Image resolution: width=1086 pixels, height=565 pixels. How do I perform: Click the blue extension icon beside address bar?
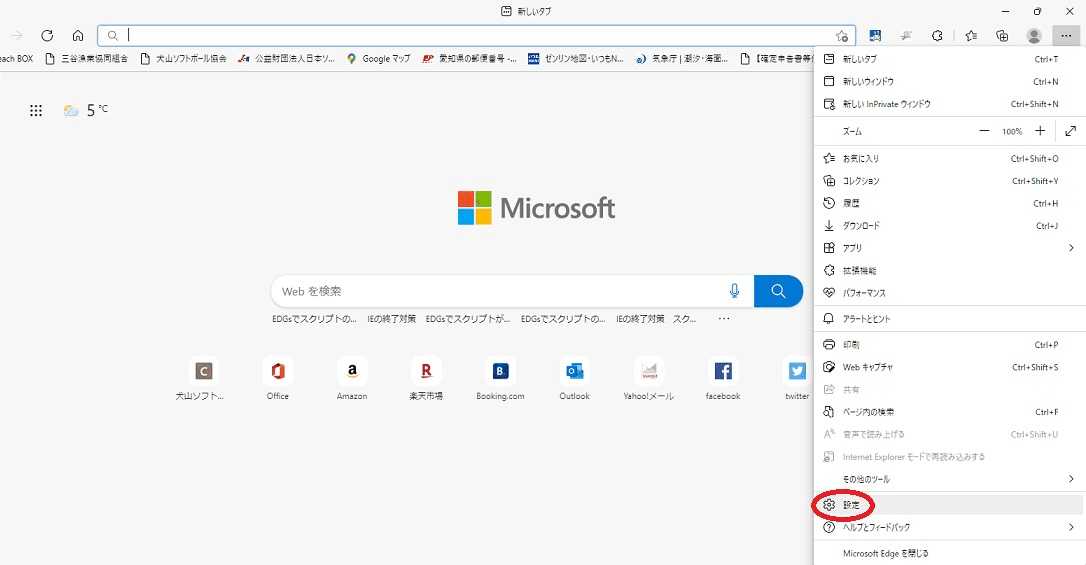tap(875, 35)
